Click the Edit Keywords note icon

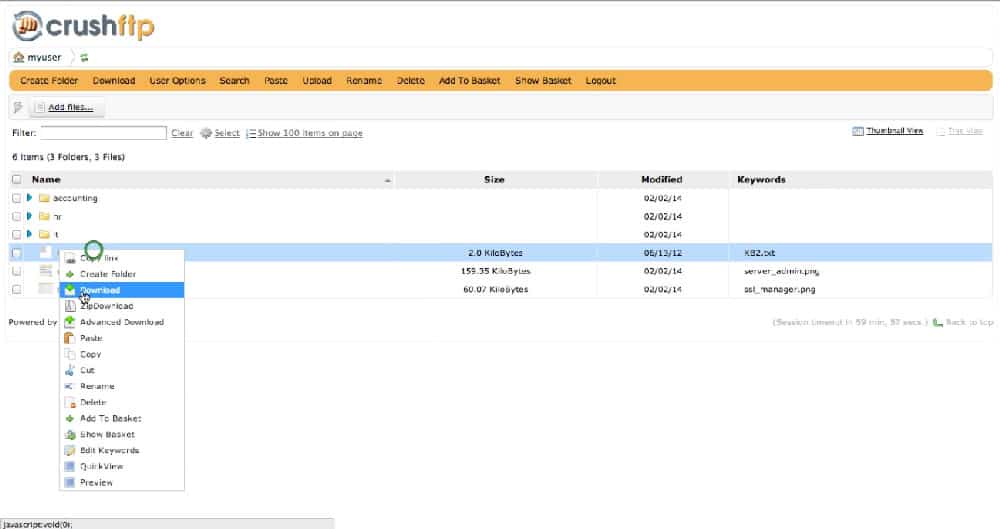click(x=70, y=451)
